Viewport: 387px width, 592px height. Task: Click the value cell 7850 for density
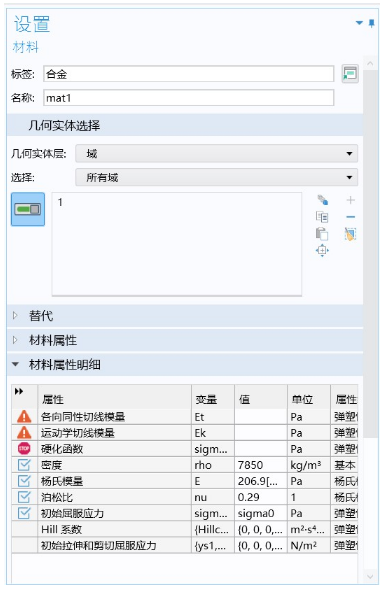tap(261, 465)
